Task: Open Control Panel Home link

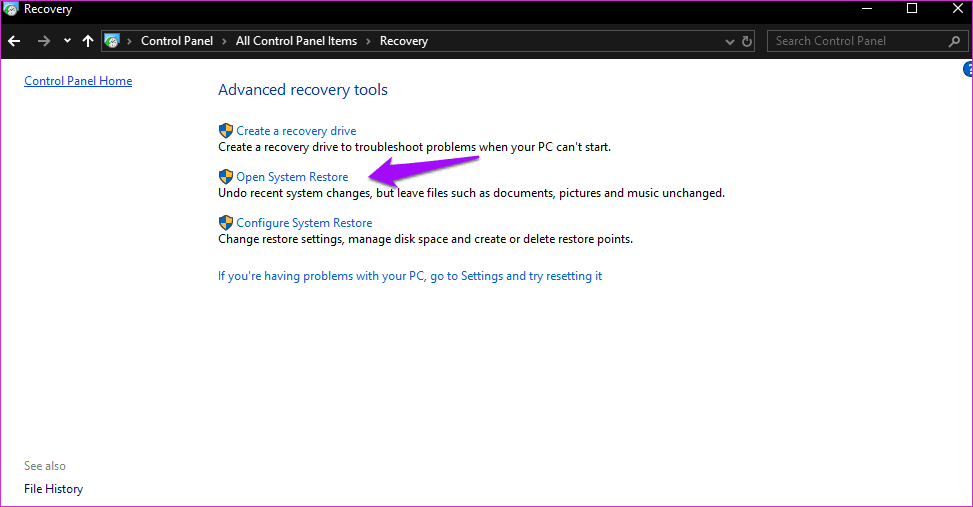Action: 78,81
